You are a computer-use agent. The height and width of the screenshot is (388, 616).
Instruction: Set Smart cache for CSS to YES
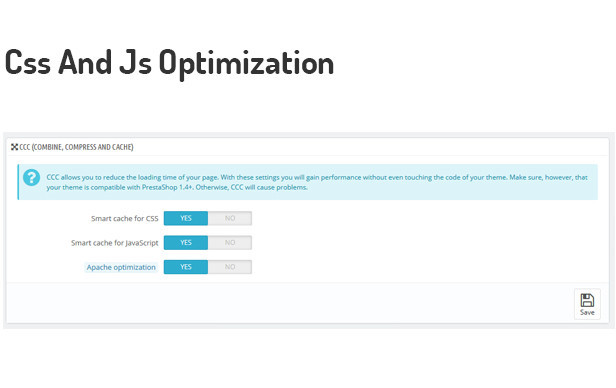(x=186, y=218)
